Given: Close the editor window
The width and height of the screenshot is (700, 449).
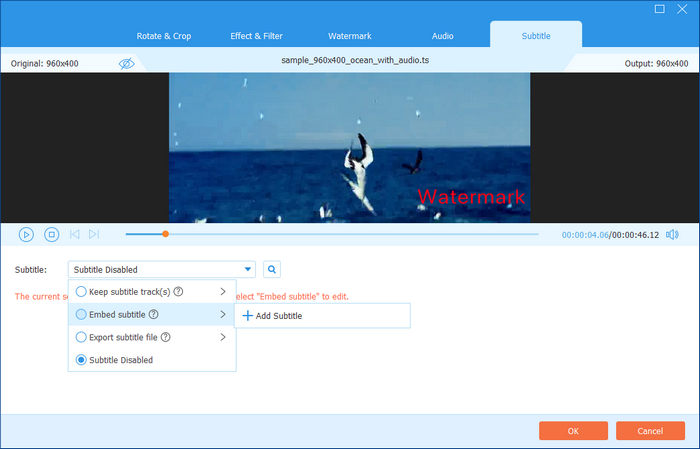Looking at the screenshot, I should 682,9.
